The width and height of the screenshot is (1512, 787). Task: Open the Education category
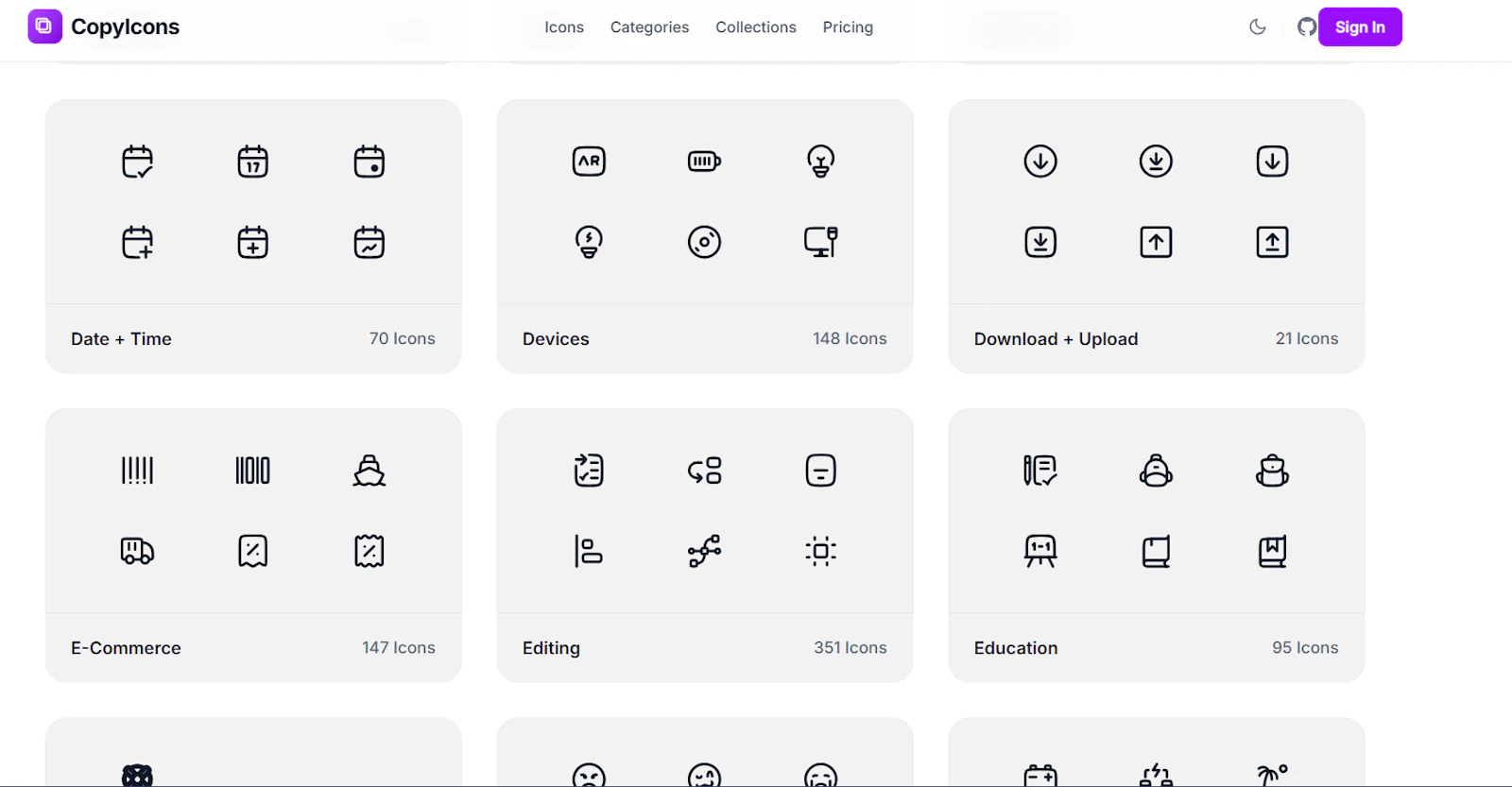tap(1016, 648)
